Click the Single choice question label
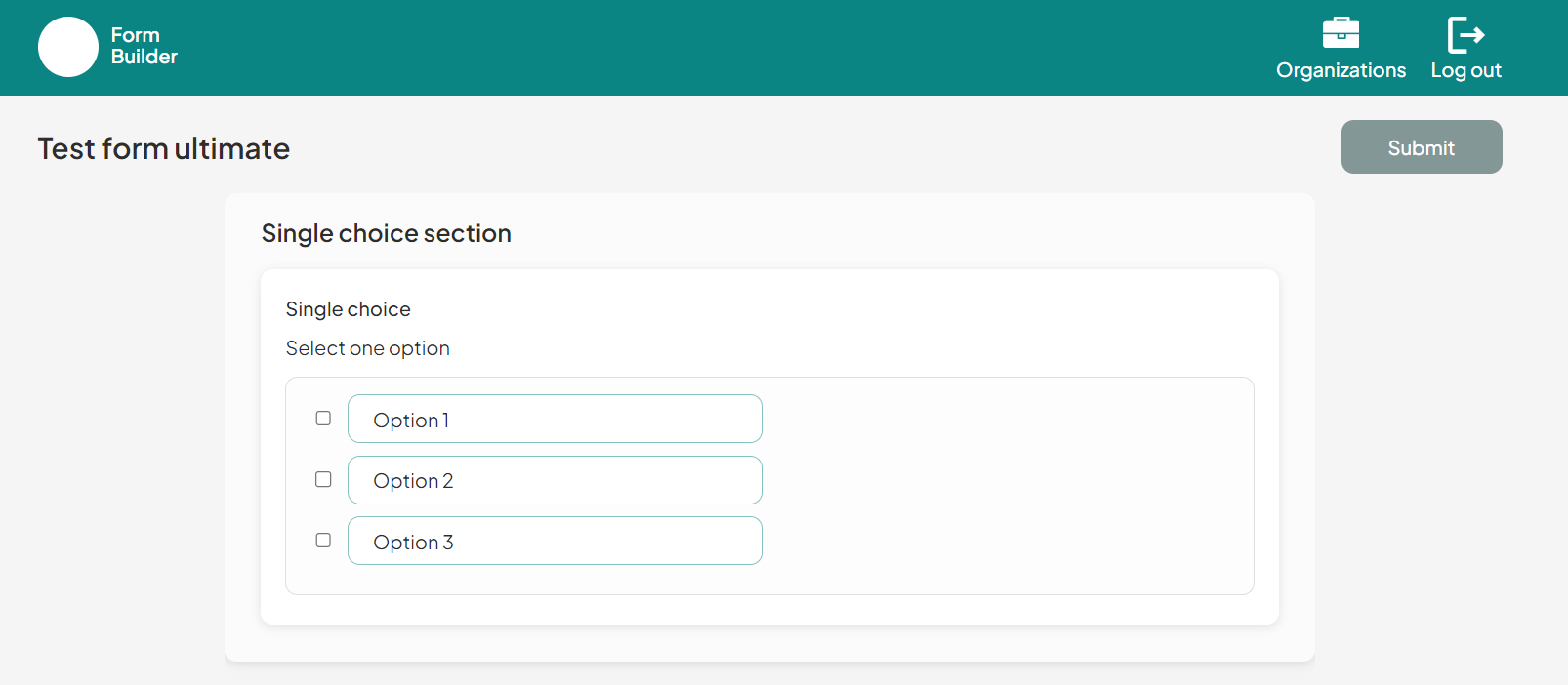Viewport: 1568px width, 685px height. pyautogui.click(x=348, y=309)
